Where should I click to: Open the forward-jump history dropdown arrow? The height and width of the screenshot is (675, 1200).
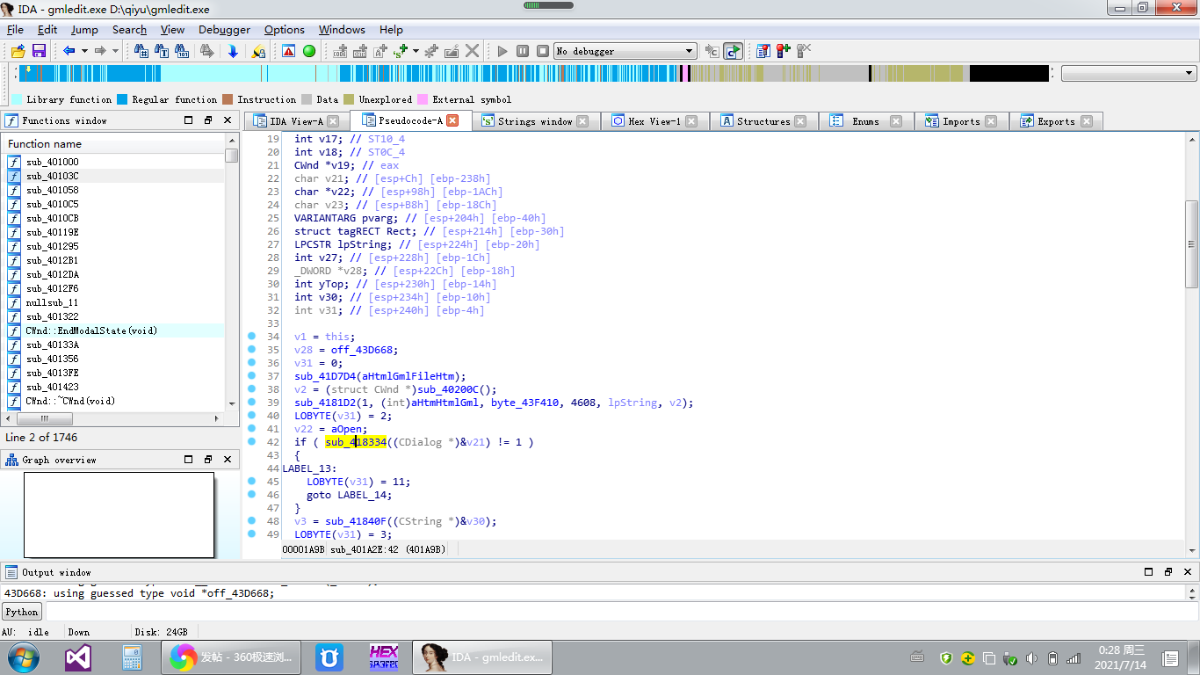click(115, 51)
